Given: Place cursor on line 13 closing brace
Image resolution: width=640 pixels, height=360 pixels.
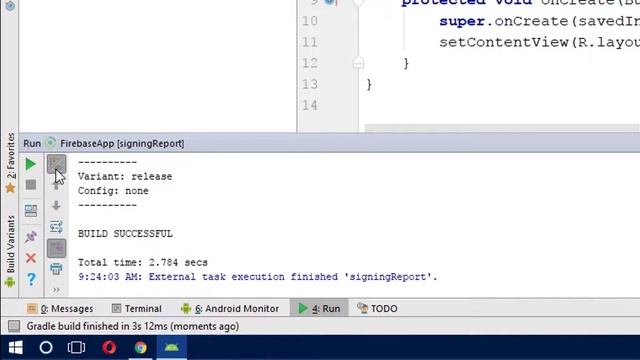Looking at the screenshot, I should (x=369, y=84).
